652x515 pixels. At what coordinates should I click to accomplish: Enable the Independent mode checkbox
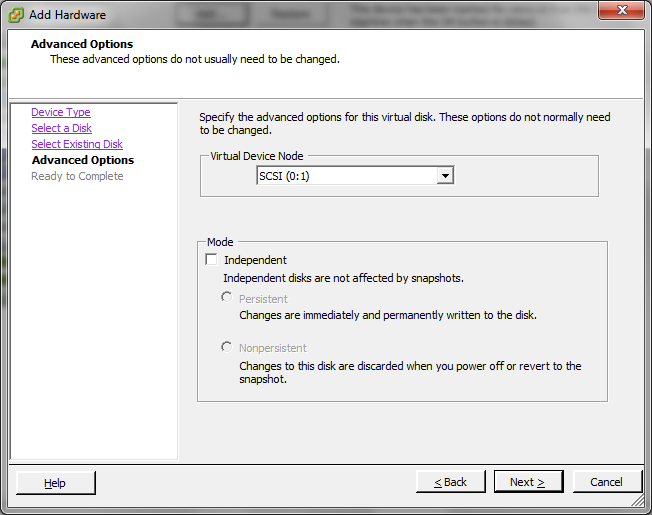point(211,259)
